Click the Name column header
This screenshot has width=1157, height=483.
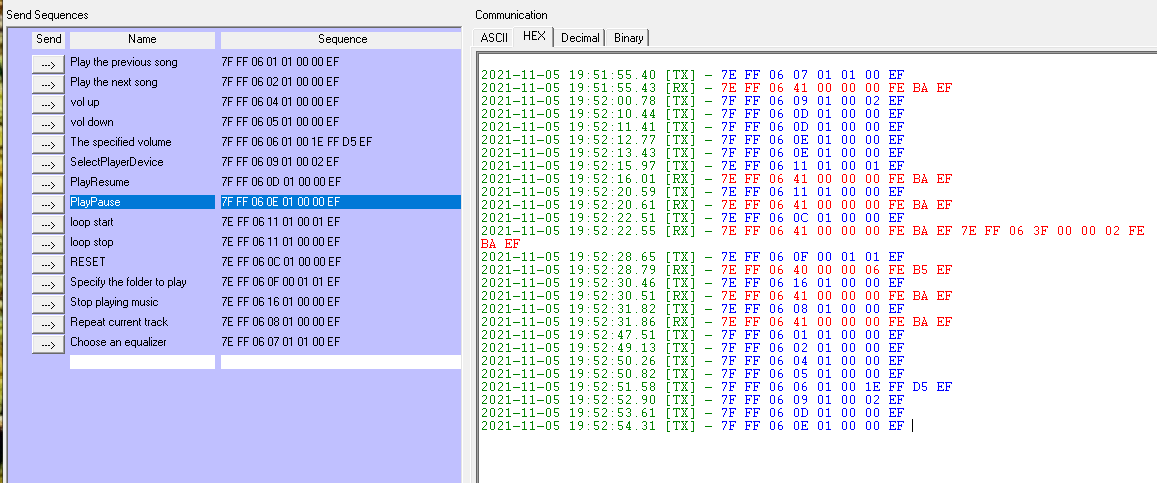142,40
